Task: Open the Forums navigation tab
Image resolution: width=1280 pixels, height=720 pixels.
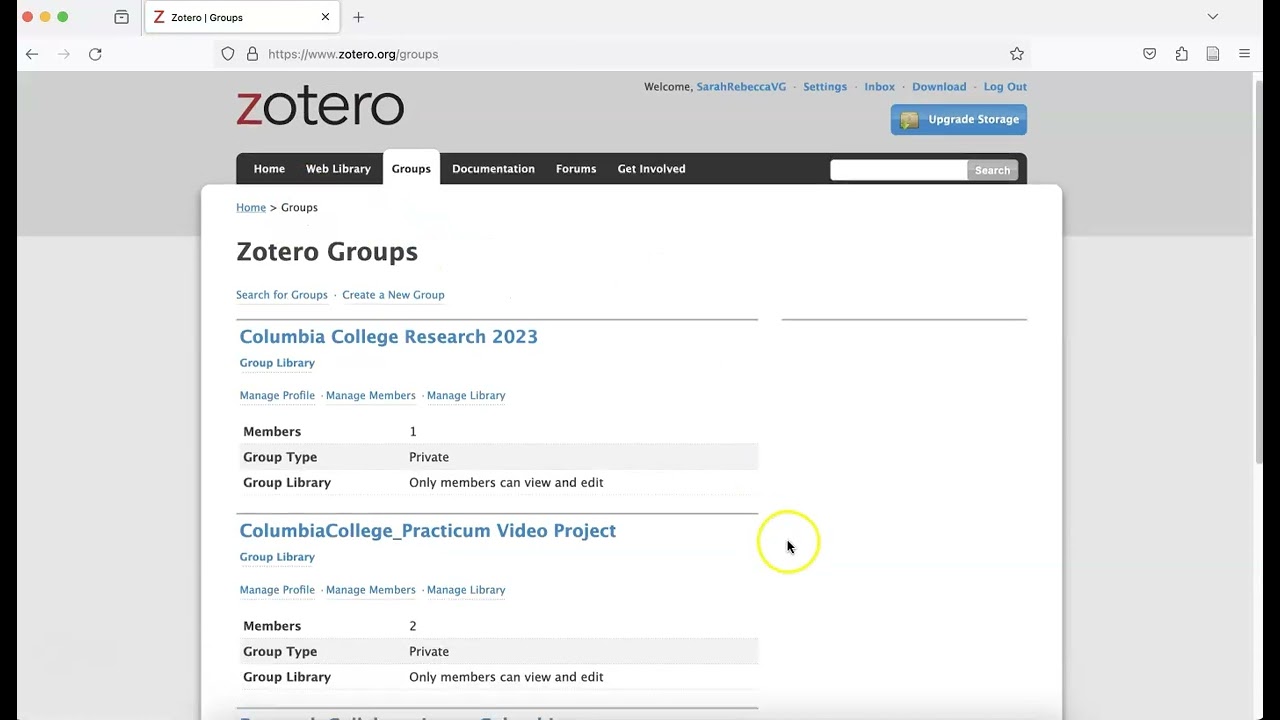Action: [576, 169]
